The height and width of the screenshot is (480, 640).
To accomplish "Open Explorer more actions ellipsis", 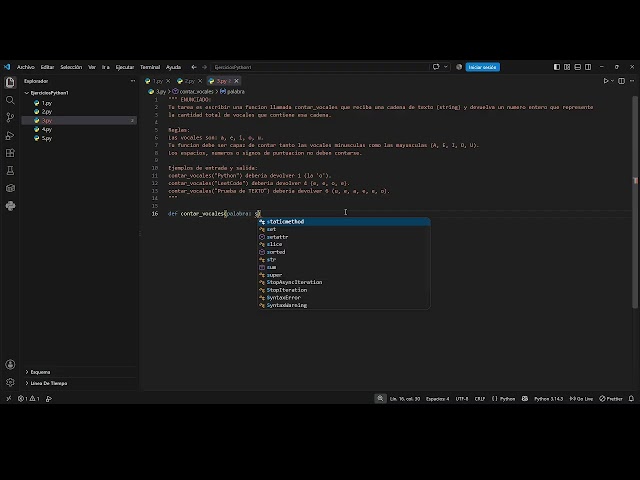I will click(133, 81).
